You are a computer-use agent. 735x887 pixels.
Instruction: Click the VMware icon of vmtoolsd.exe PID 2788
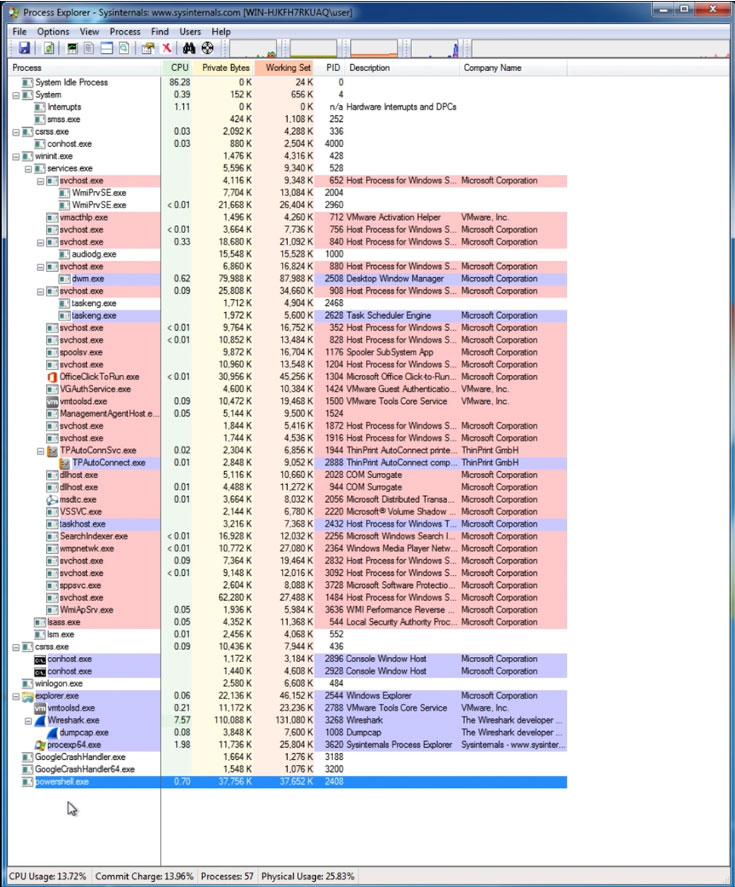tap(40, 708)
